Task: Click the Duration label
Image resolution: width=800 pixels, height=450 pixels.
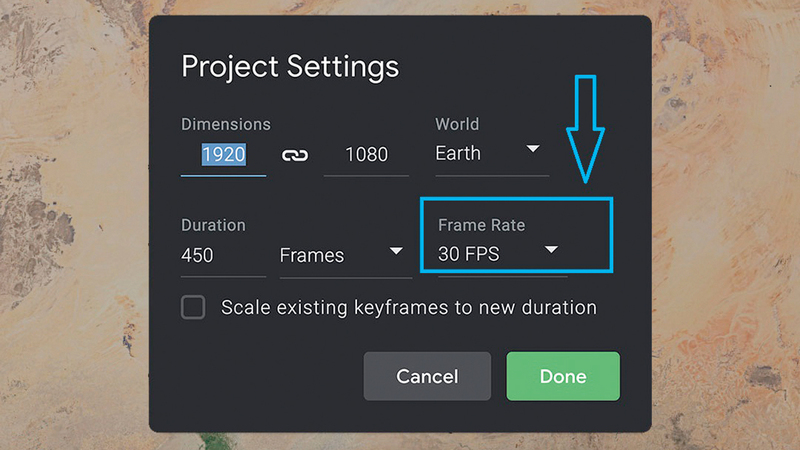Action: pyautogui.click(x=213, y=225)
